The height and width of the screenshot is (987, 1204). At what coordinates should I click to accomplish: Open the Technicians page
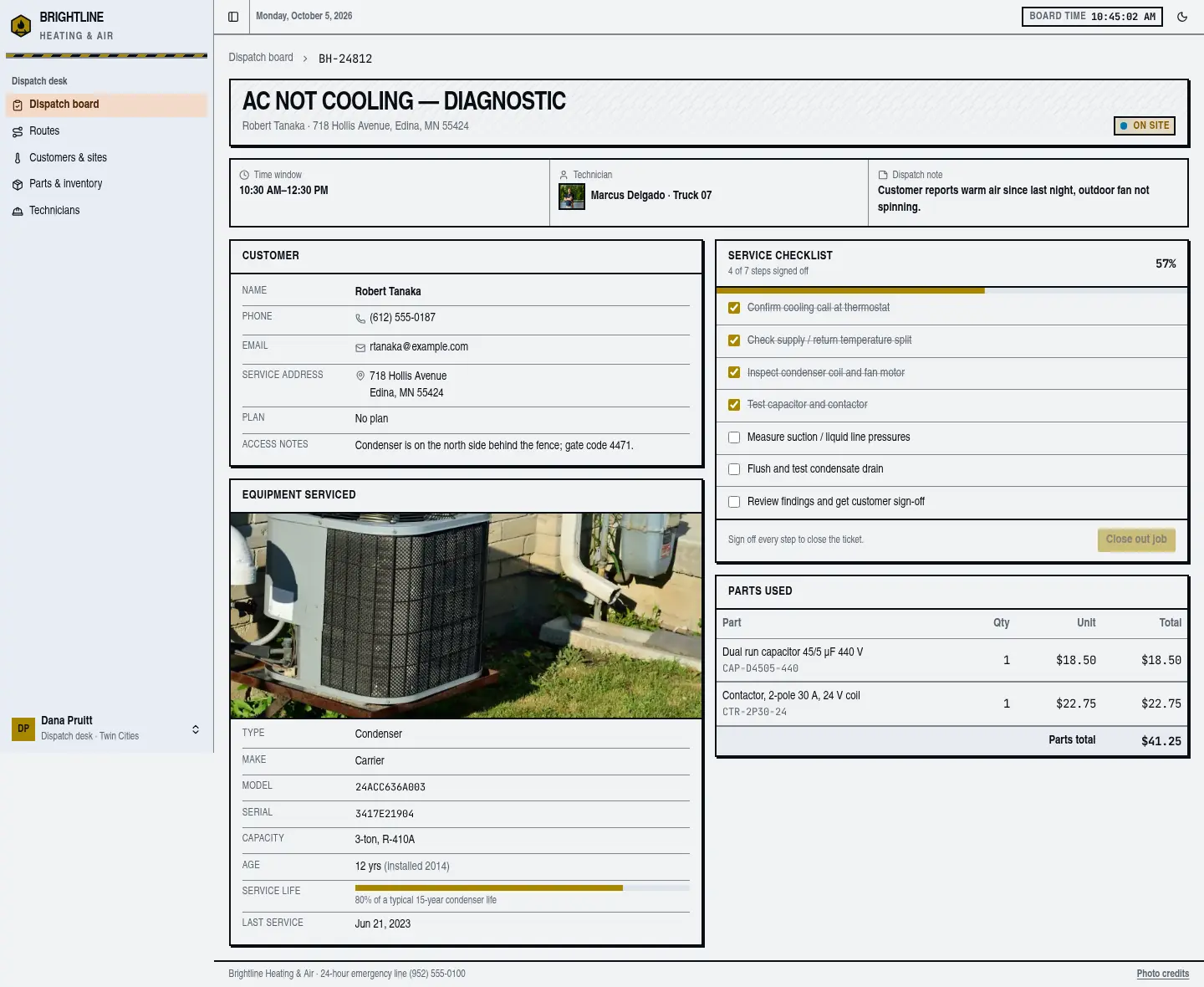[106, 211]
